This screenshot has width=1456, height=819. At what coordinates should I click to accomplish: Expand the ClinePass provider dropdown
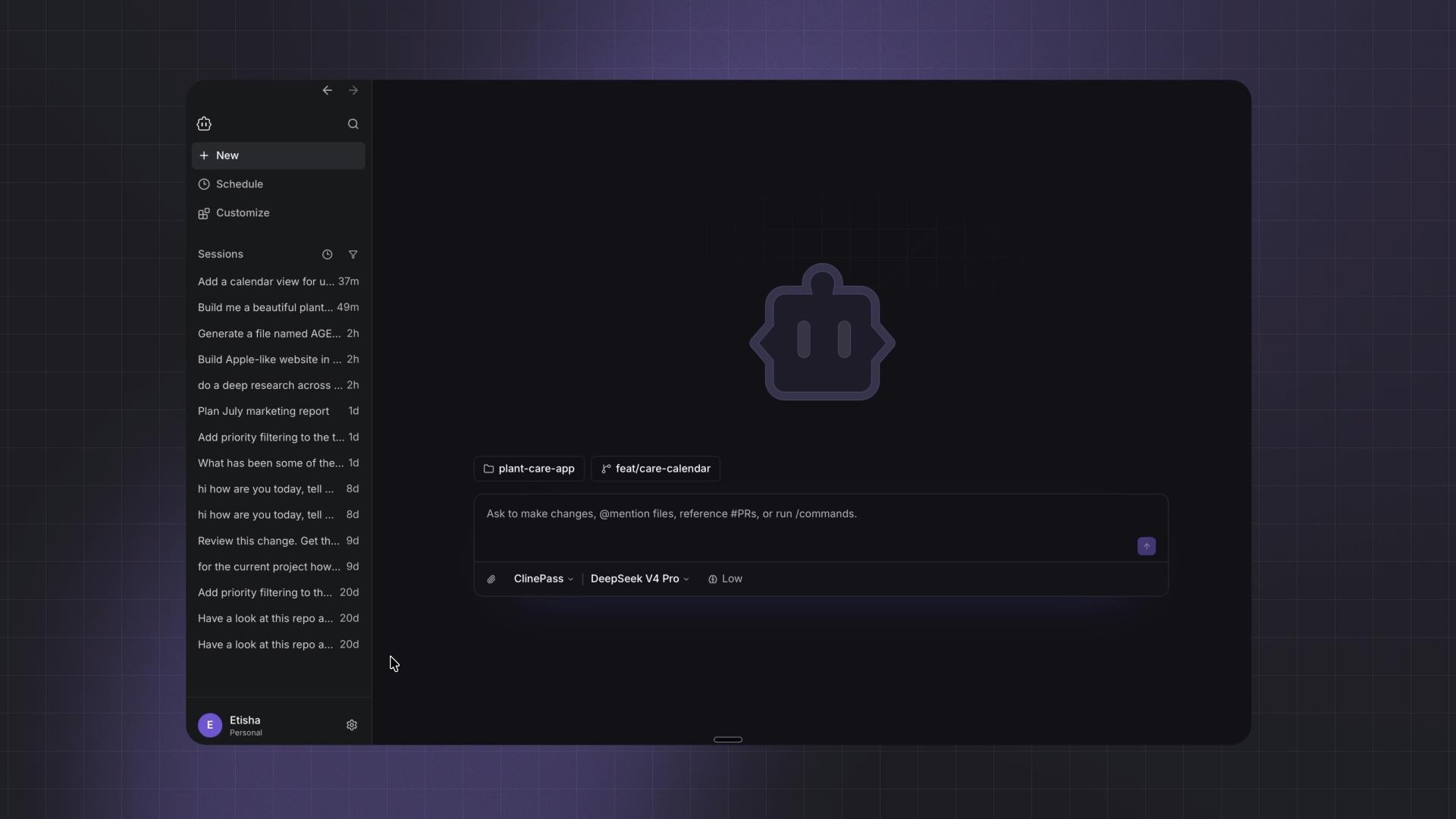[544, 579]
